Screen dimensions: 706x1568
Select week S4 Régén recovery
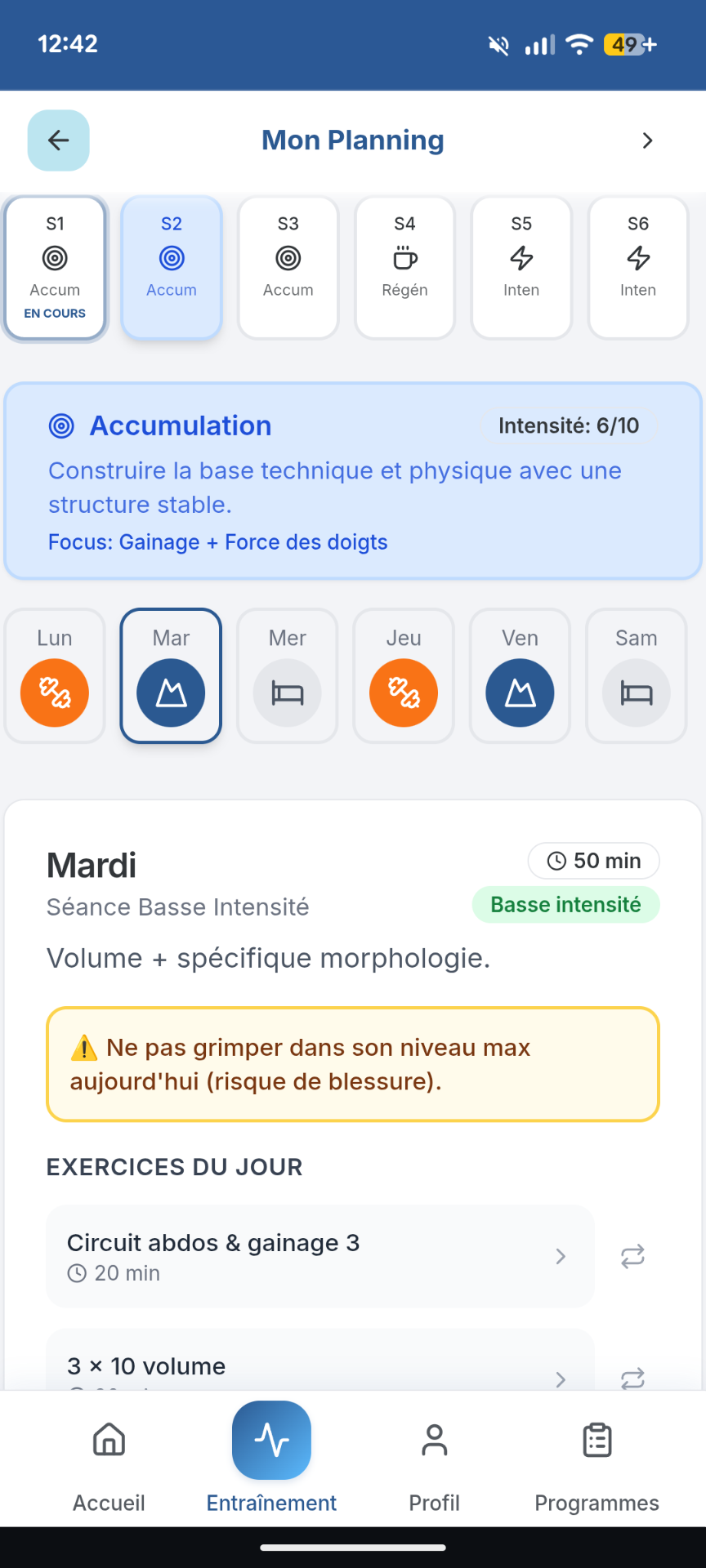point(404,268)
